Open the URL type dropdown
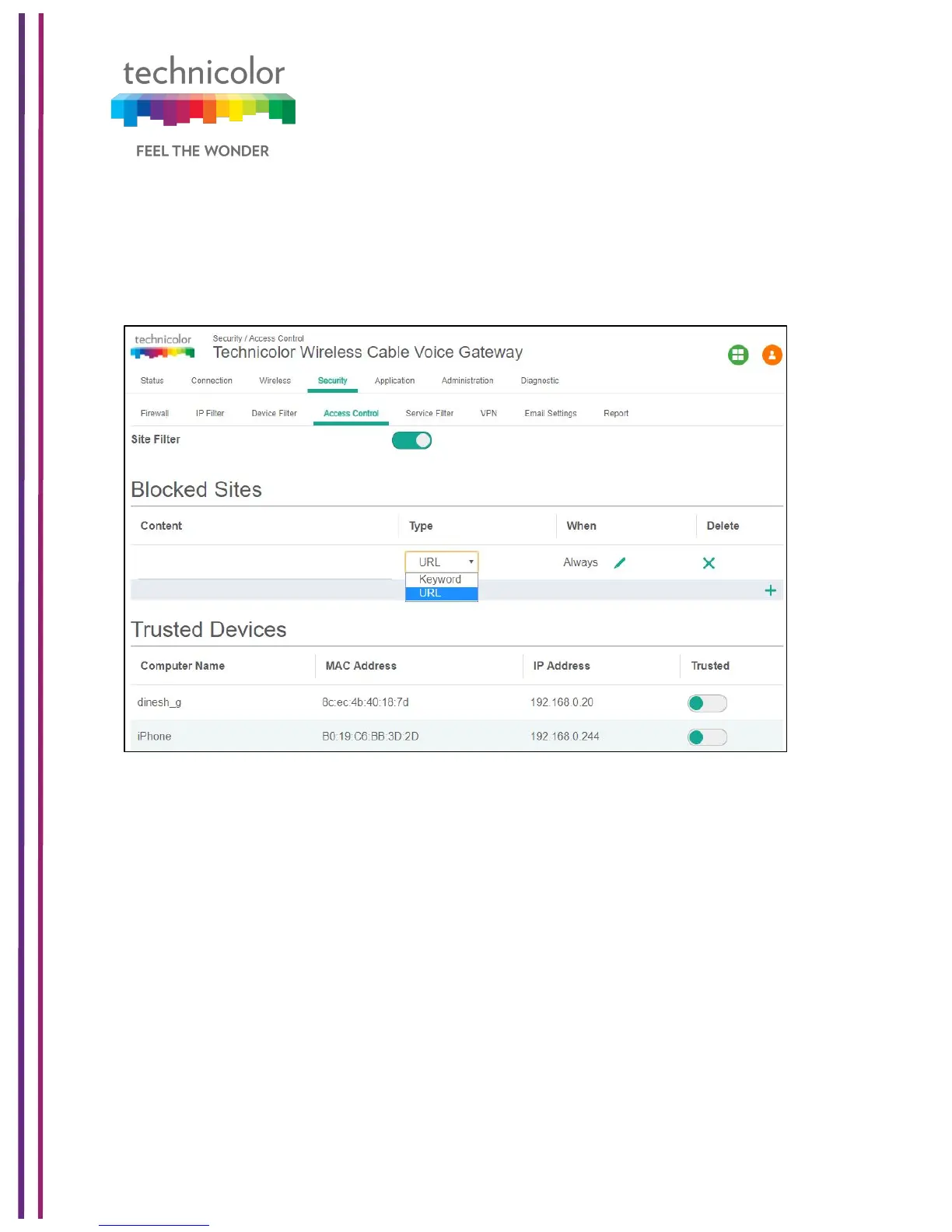 [x=441, y=562]
